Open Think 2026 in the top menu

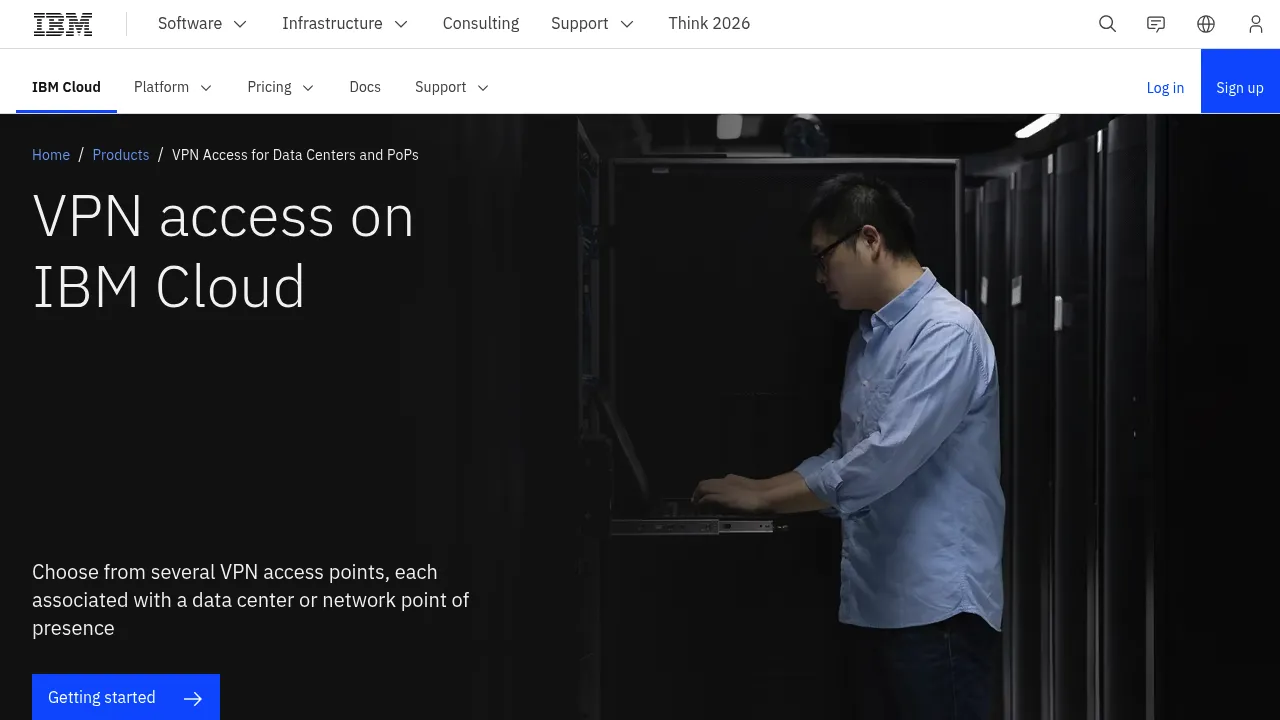[x=709, y=24]
